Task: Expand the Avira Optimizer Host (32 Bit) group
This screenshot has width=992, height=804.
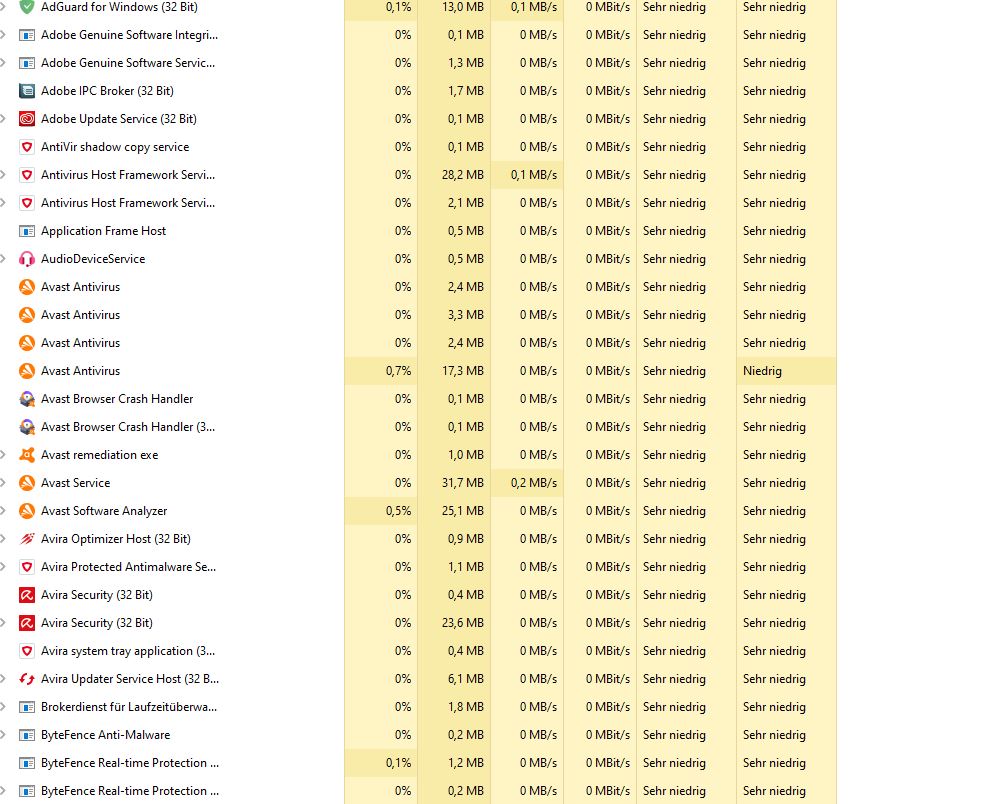Action: (x=3, y=539)
